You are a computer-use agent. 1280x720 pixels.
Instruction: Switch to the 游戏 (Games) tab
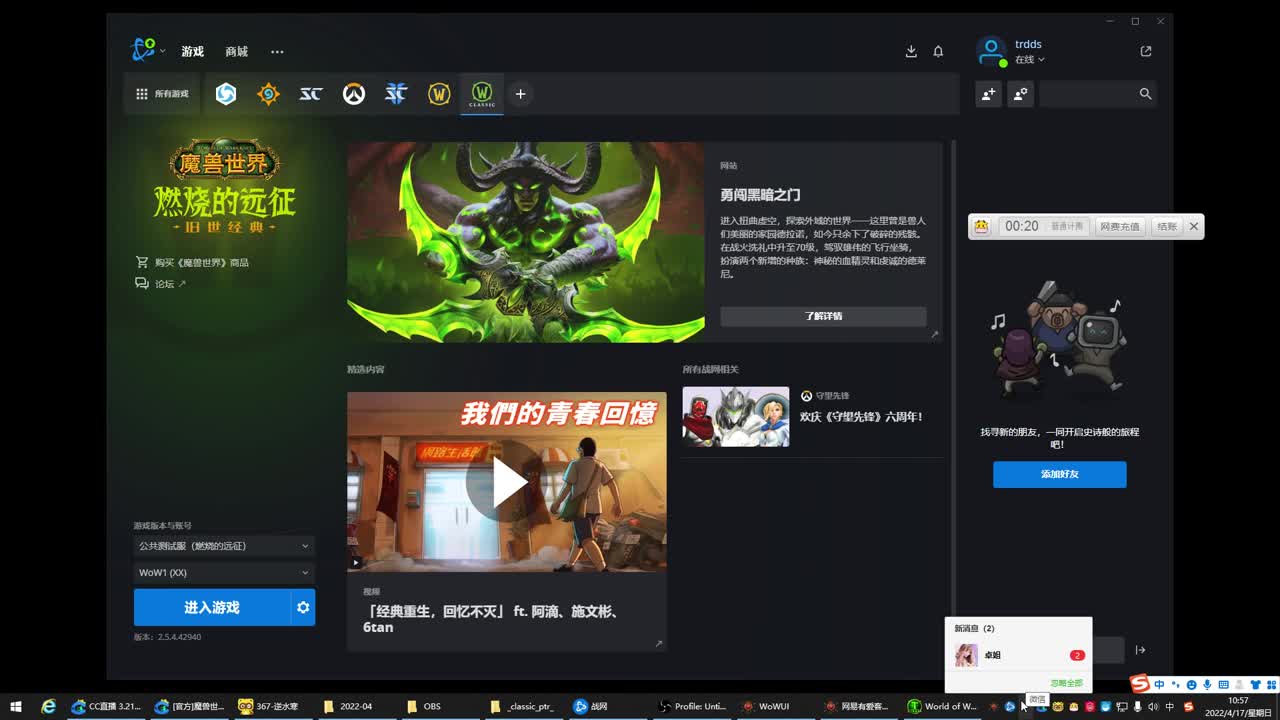192,52
